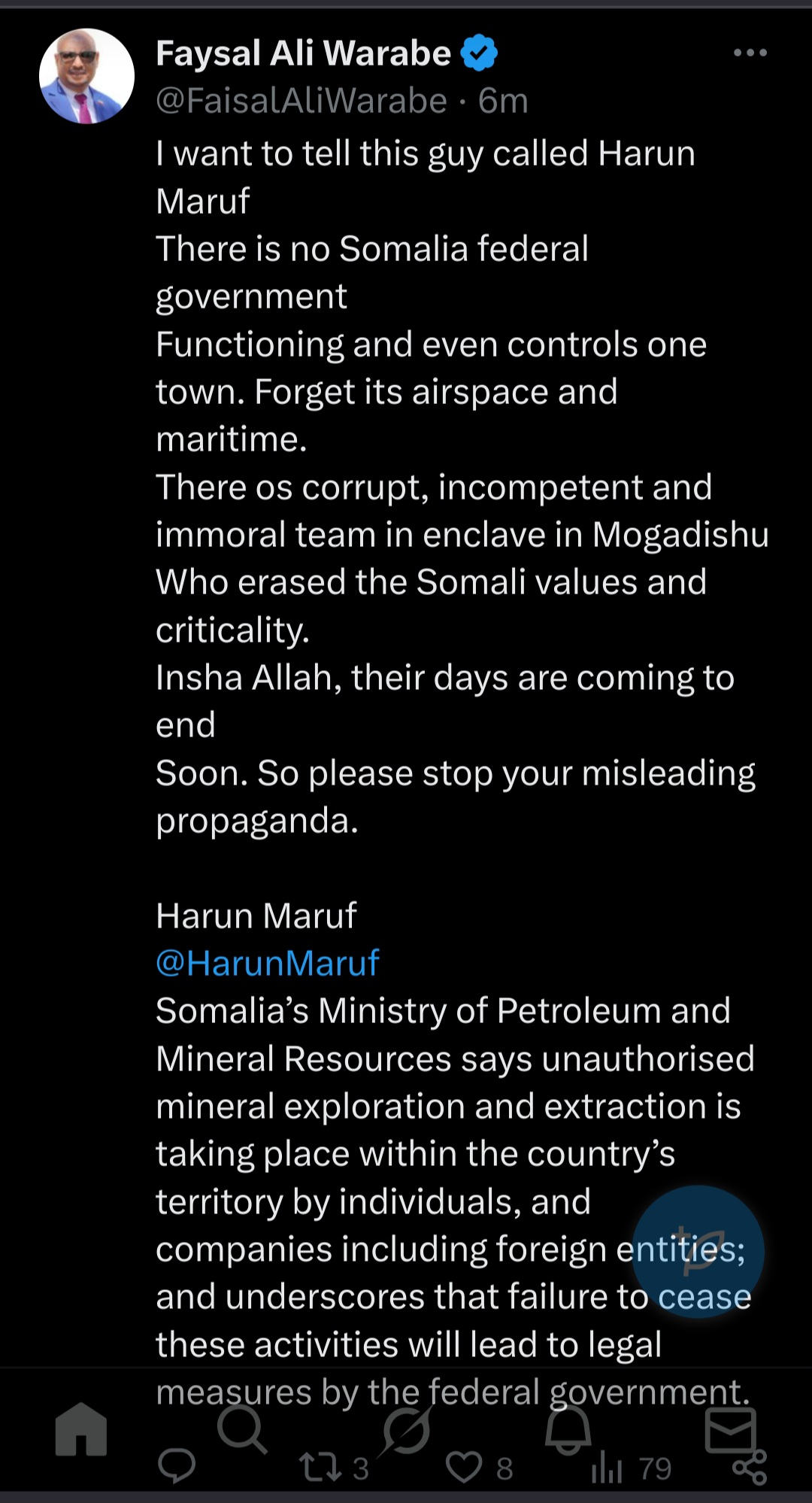Tap the share icon on tweet
Screen dimensions: 812x1503
[750, 1468]
